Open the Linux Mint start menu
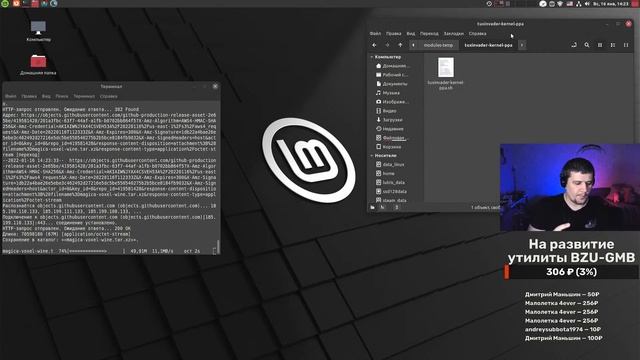This screenshot has height=360, width=640. coord(5,3)
